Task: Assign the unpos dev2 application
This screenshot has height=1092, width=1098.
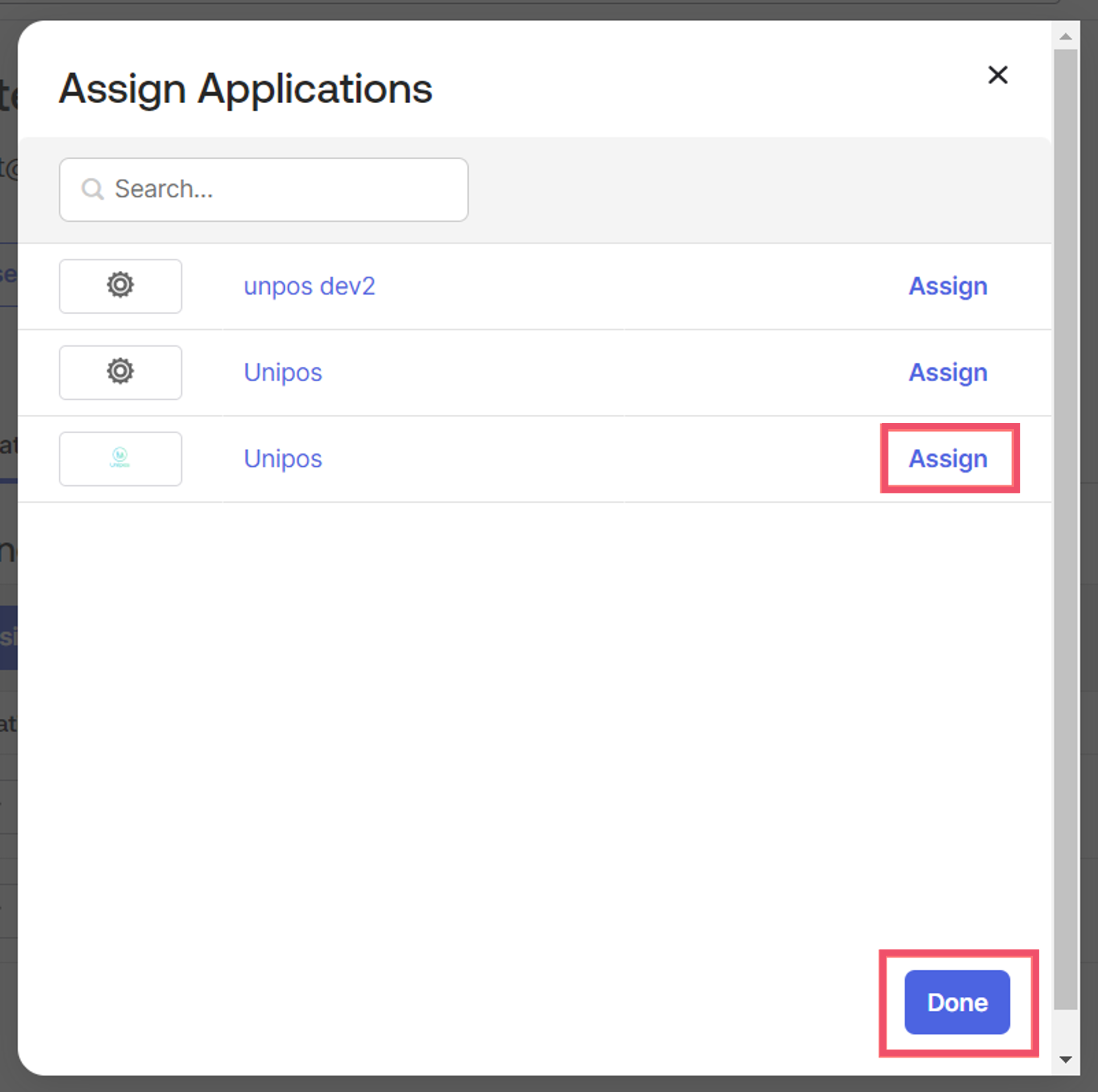Action: tap(948, 286)
